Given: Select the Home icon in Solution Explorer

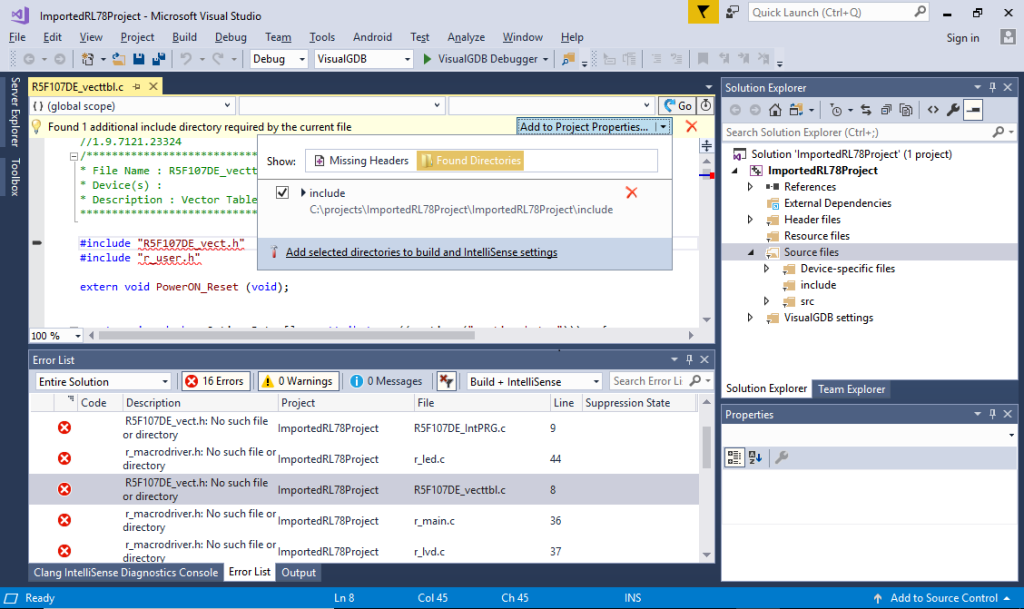Looking at the screenshot, I should click(776, 110).
